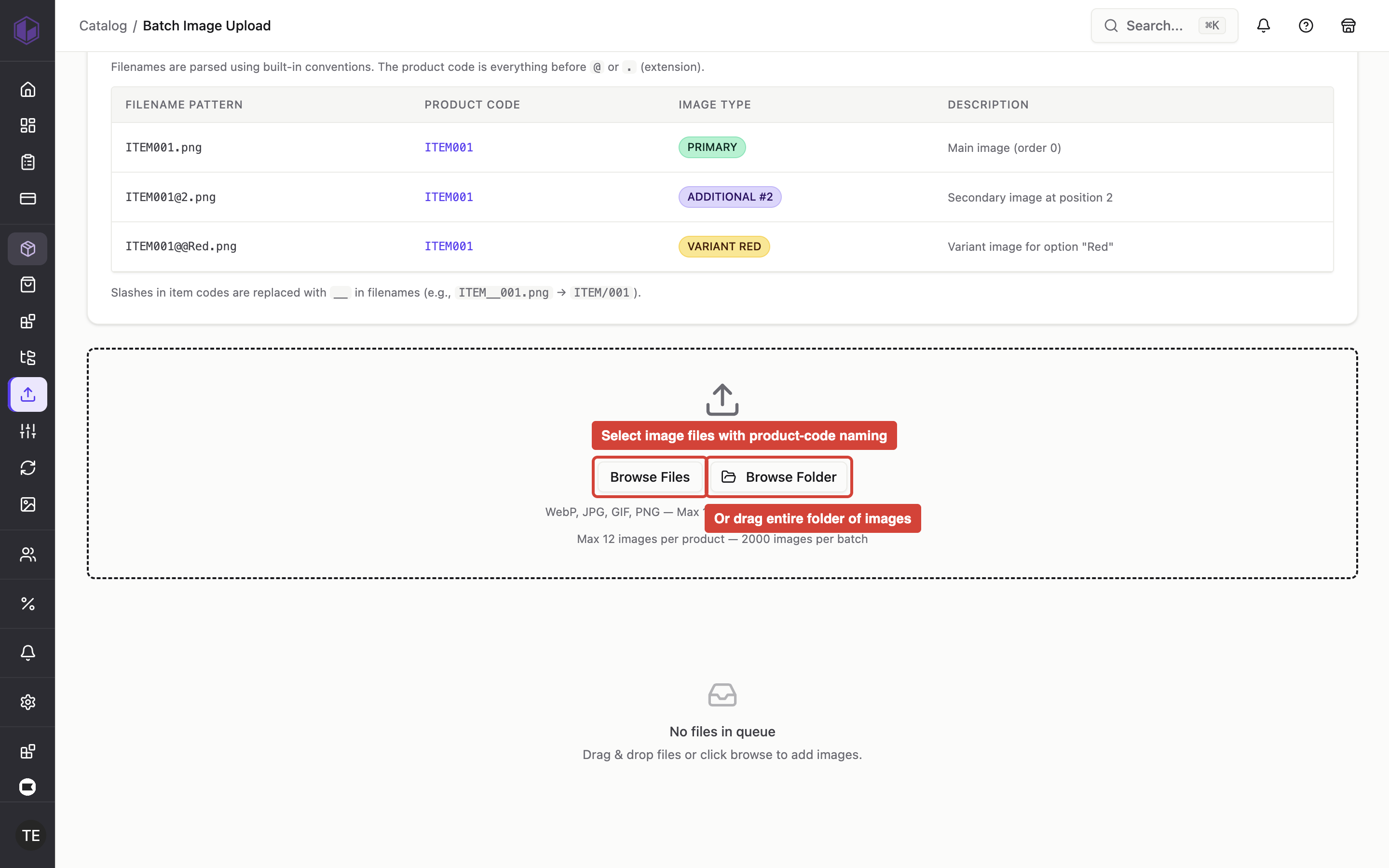
Task: Click the empty queue inbox icon
Action: click(x=722, y=695)
